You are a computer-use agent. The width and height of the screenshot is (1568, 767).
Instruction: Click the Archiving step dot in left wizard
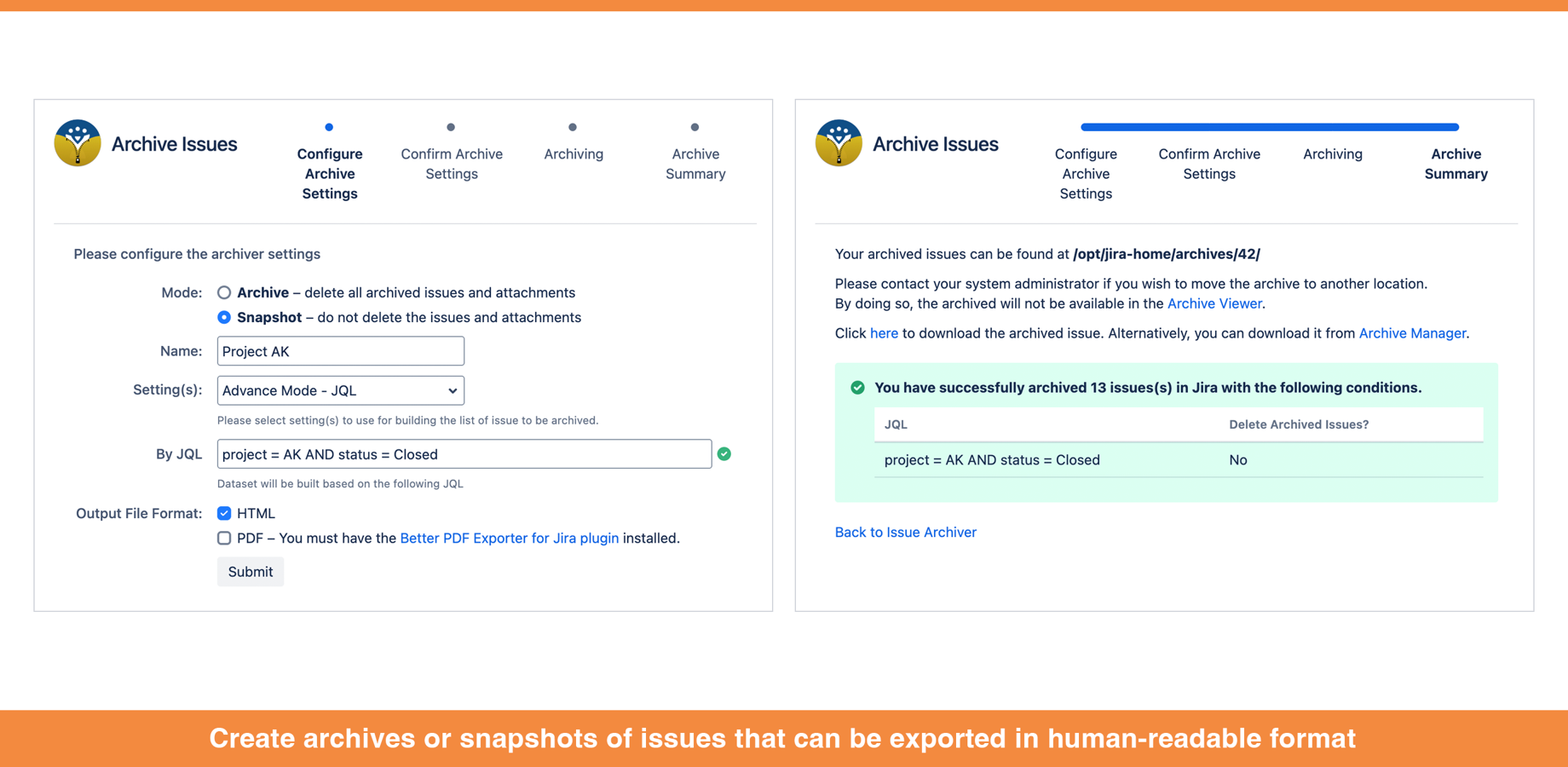pyautogui.click(x=573, y=128)
